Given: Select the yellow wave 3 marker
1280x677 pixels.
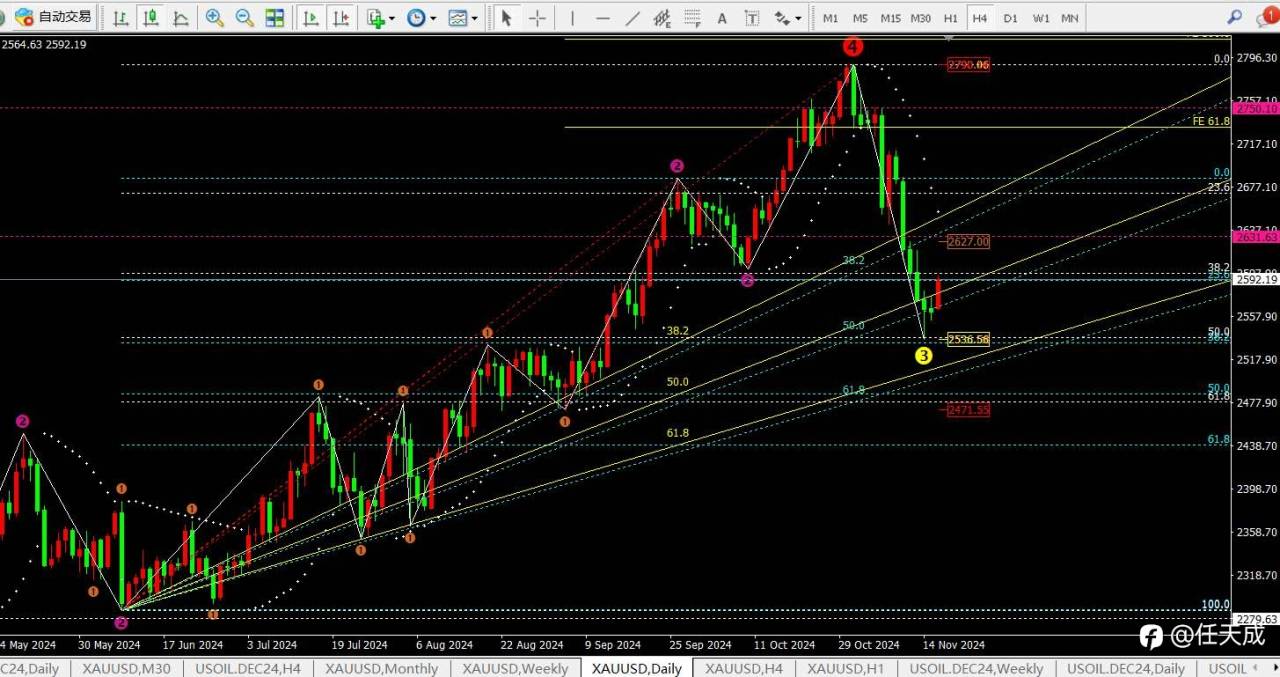Looking at the screenshot, I should [x=924, y=355].
